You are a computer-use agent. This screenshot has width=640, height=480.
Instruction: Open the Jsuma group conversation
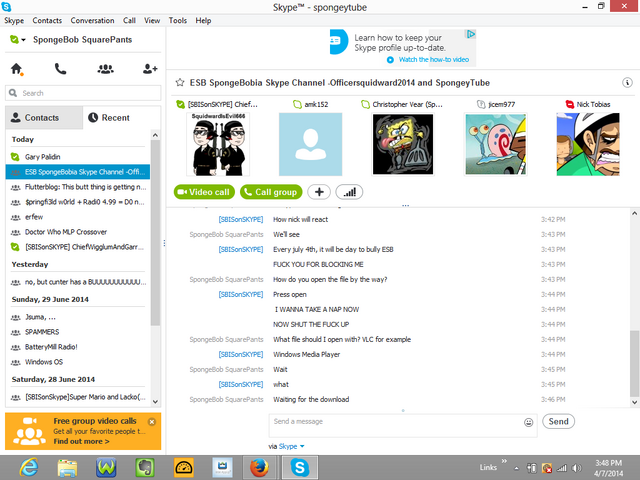[78, 317]
